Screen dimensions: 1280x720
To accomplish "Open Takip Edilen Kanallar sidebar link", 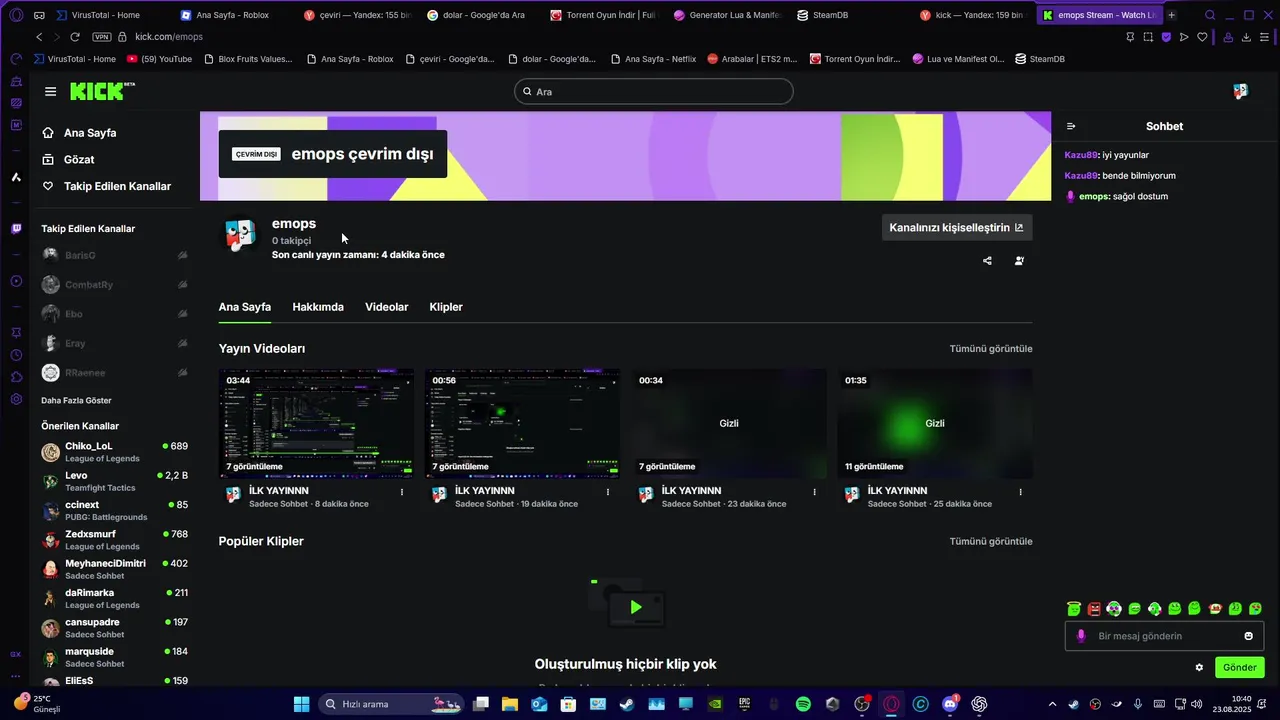I will (117, 186).
